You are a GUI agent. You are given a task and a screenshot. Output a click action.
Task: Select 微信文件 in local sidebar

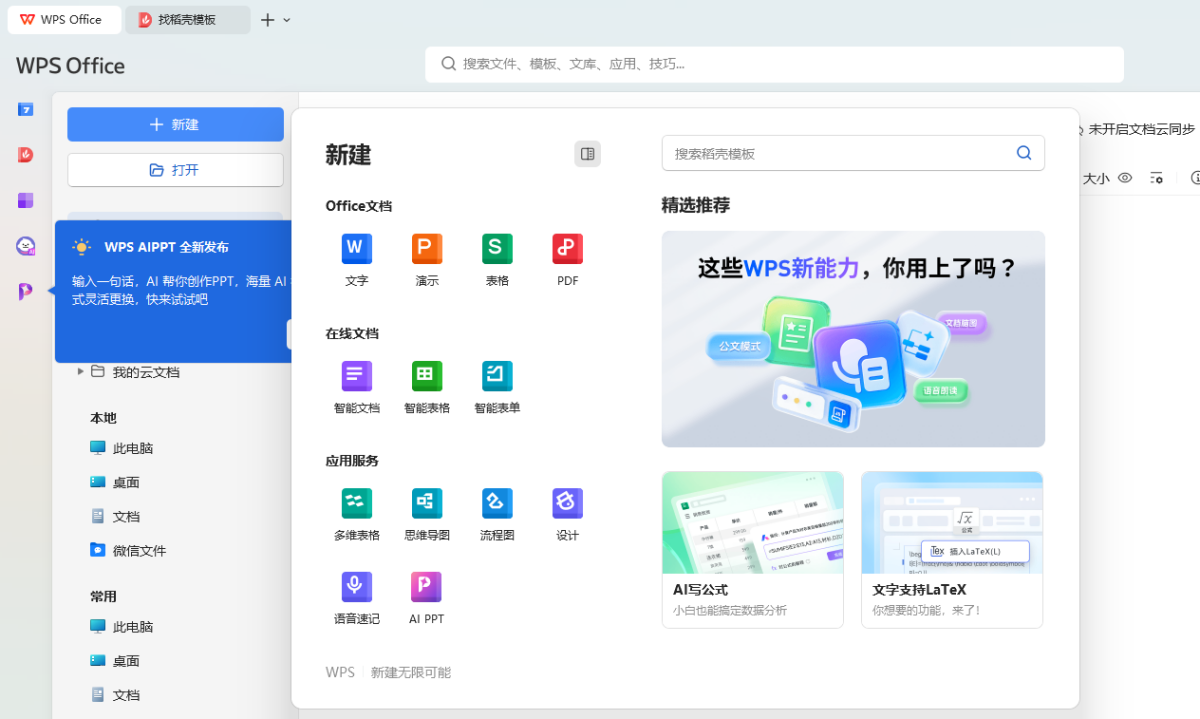[139, 551]
